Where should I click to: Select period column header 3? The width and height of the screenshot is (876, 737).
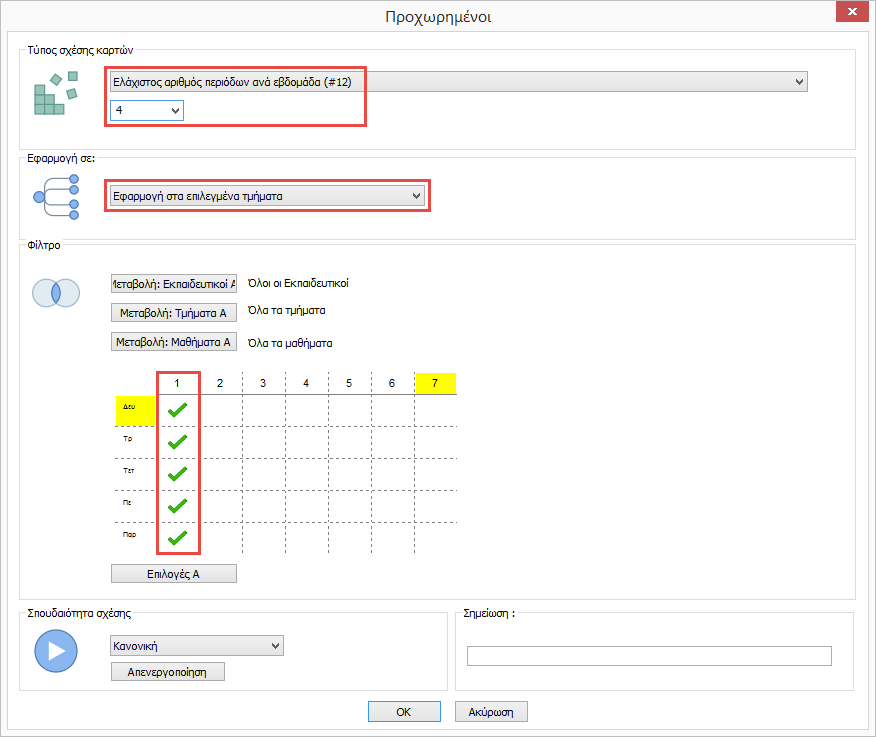tap(262, 383)
